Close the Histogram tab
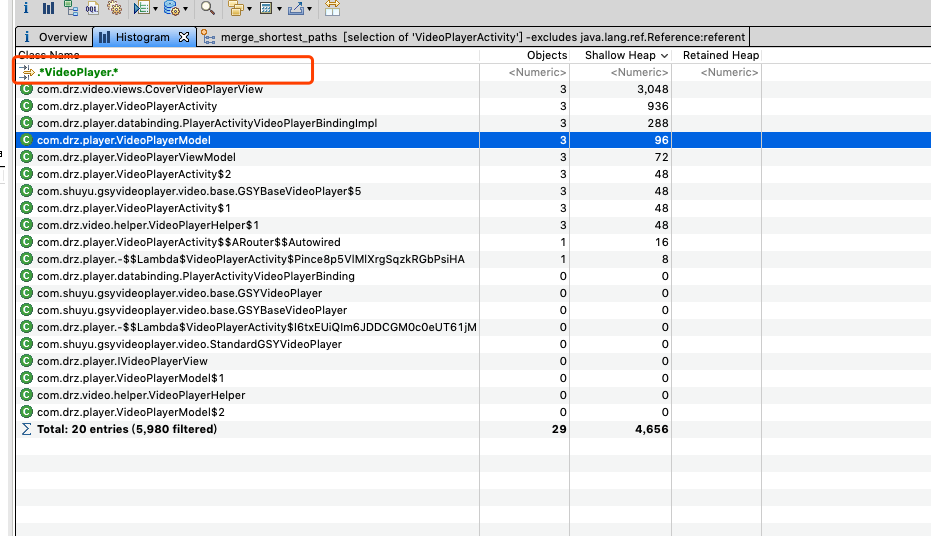 click(184, 37)
